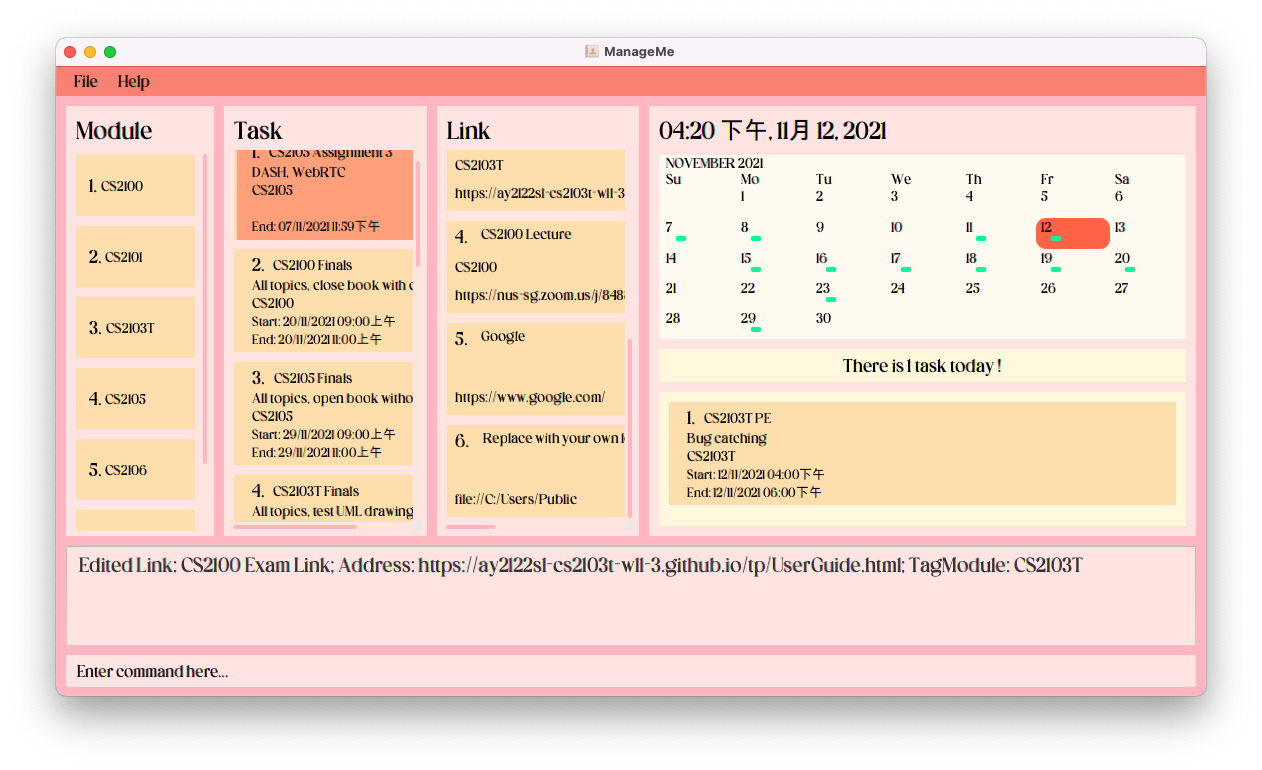Select module 4. CS2105

tap(135, 399)
